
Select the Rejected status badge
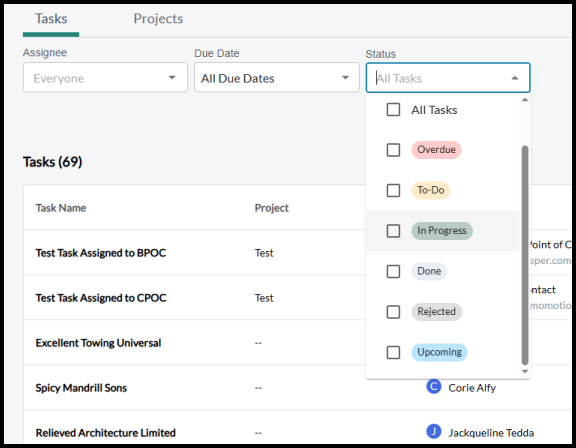point(436,312)
